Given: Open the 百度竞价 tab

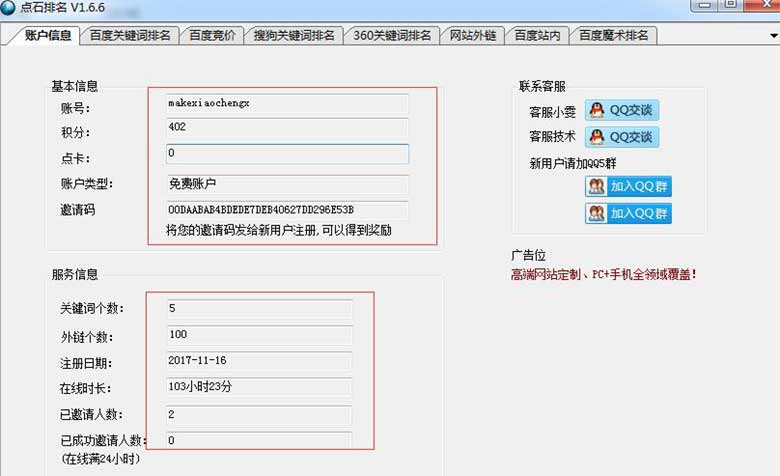Looking at the screenshot, I should tap(212, 35).
